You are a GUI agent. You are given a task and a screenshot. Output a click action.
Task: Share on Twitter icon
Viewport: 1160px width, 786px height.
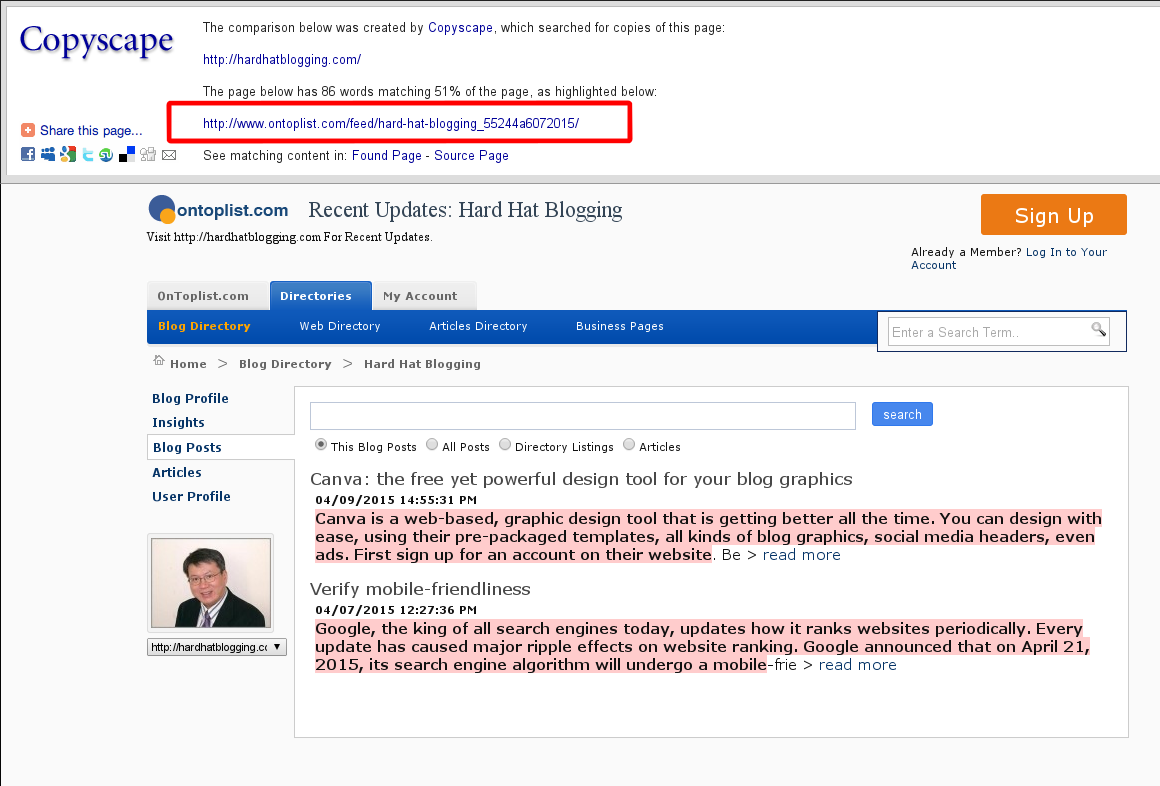[87, 154]
